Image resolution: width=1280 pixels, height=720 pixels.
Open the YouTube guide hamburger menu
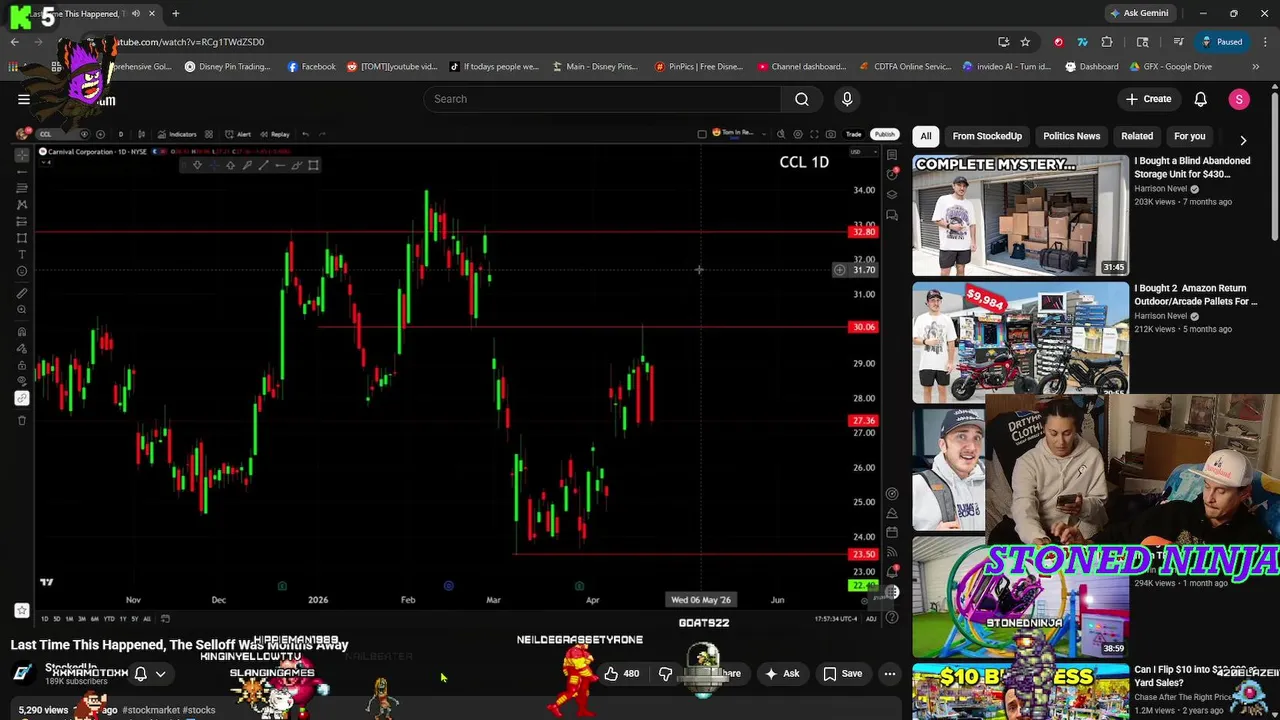click(24, 99)
